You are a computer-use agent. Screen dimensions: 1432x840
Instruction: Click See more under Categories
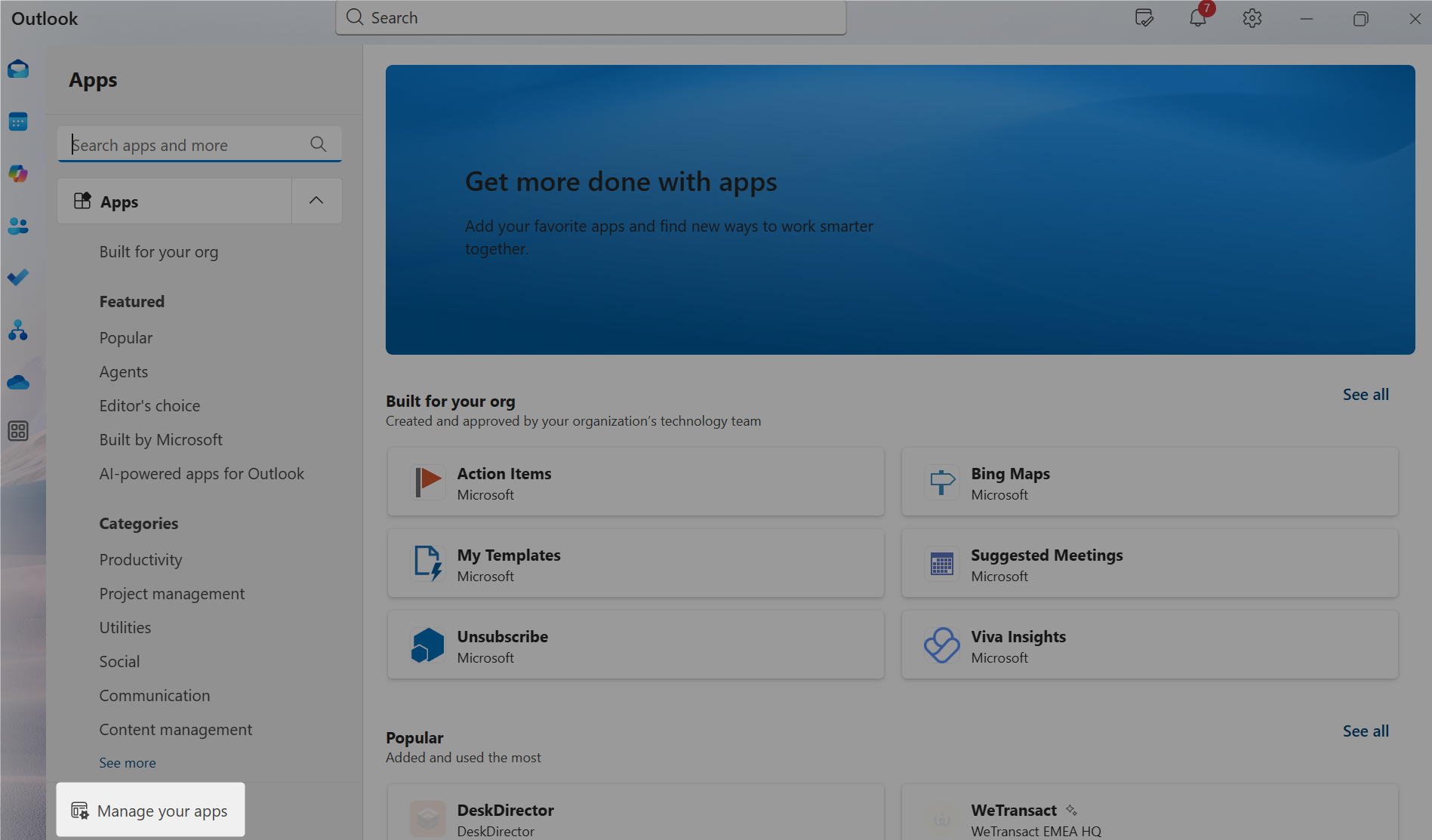pyautogui.click(x=128, y=763)
